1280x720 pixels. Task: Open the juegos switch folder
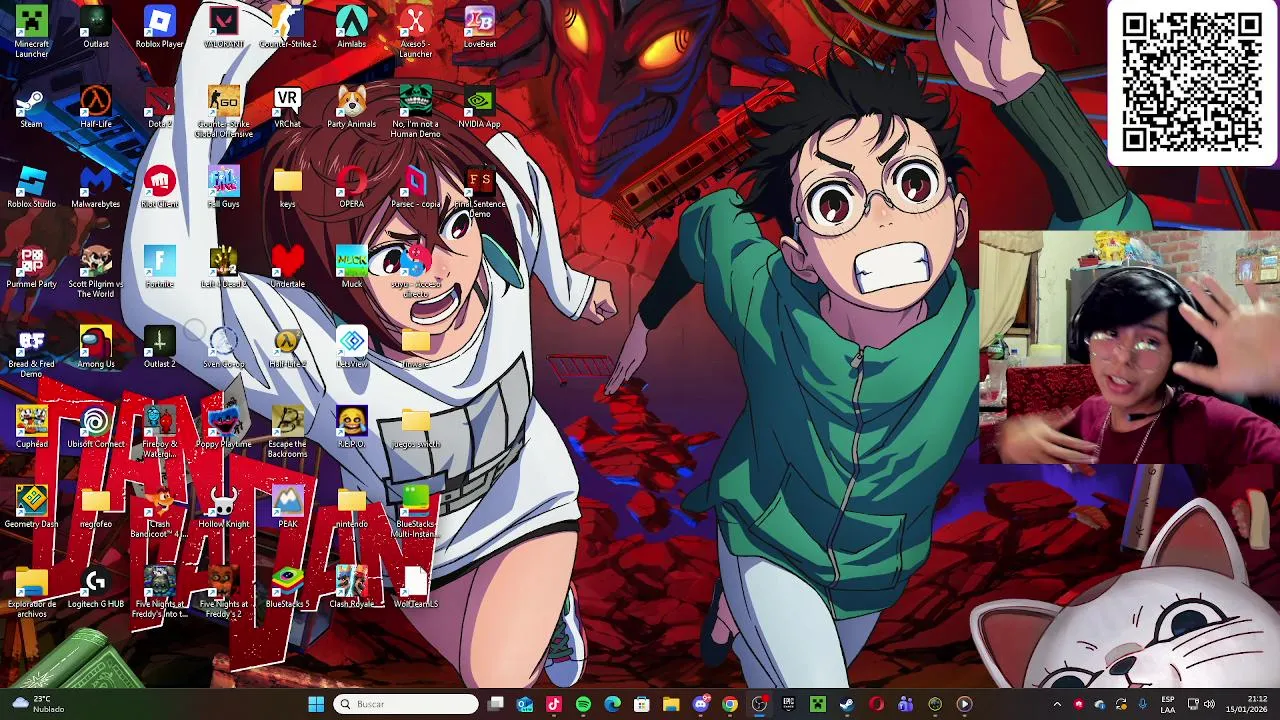(416, 428)
